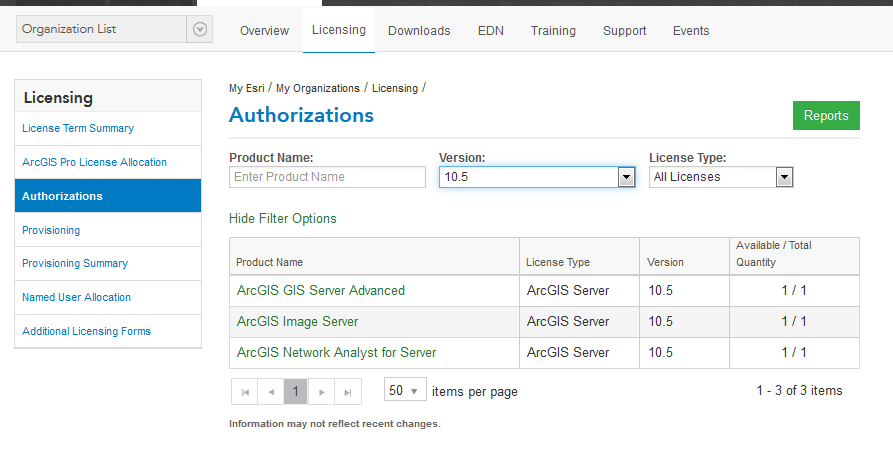This screenshot has height=452, width=893.
Task: Go to next page arrow
Action: pos(321,391)
